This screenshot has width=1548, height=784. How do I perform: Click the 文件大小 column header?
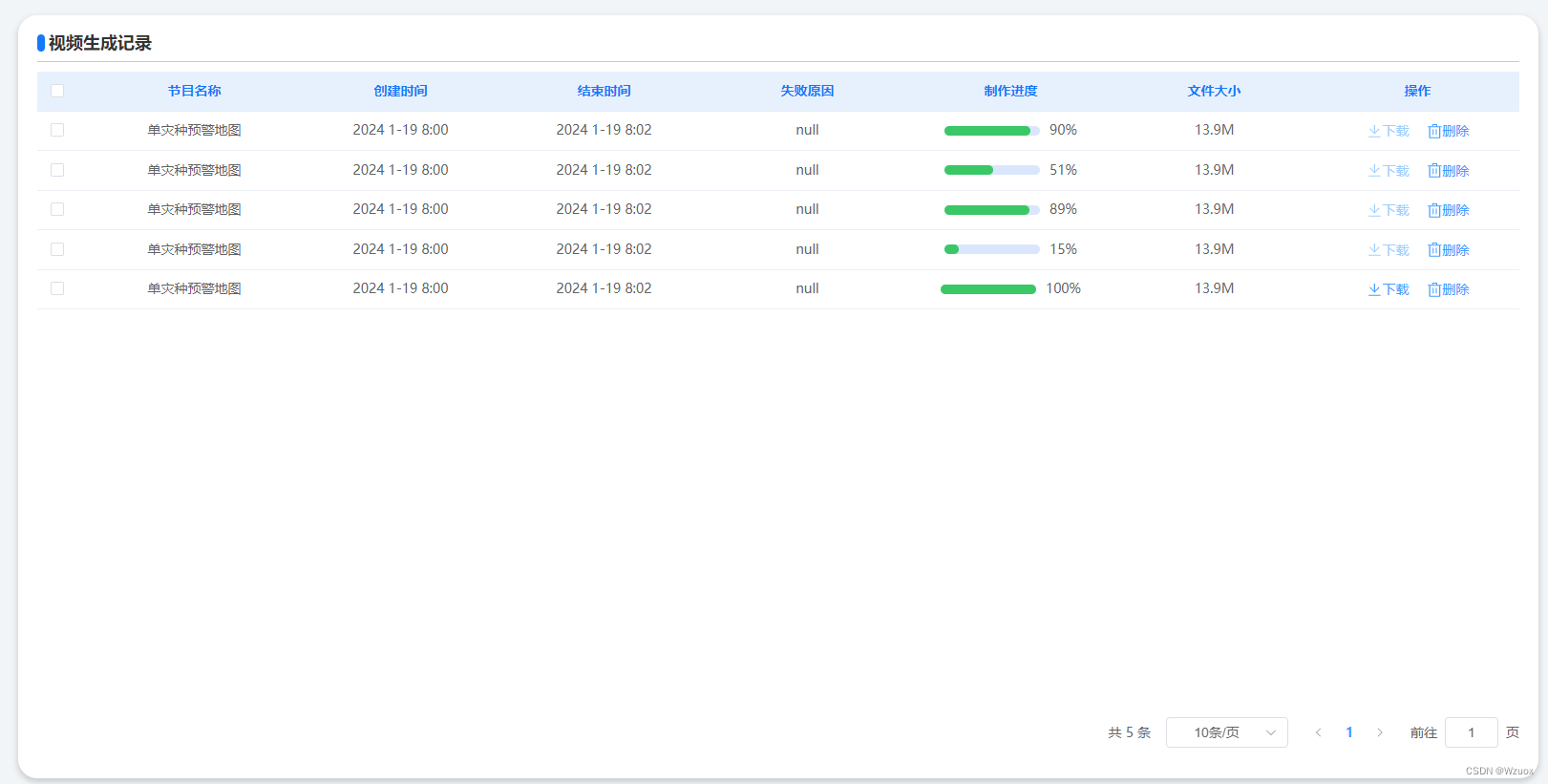tap(1215, 91)
